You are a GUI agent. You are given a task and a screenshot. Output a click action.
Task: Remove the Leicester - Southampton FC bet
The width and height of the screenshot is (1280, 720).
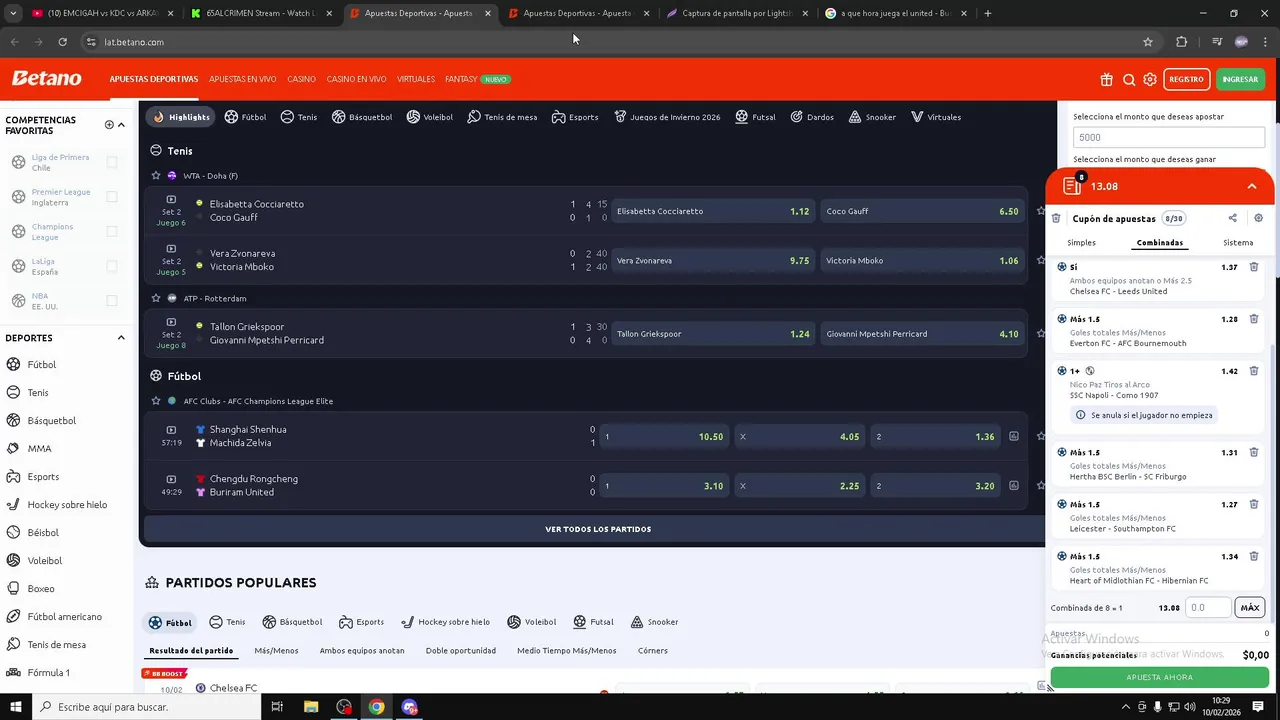click(x=1254, y=504)
